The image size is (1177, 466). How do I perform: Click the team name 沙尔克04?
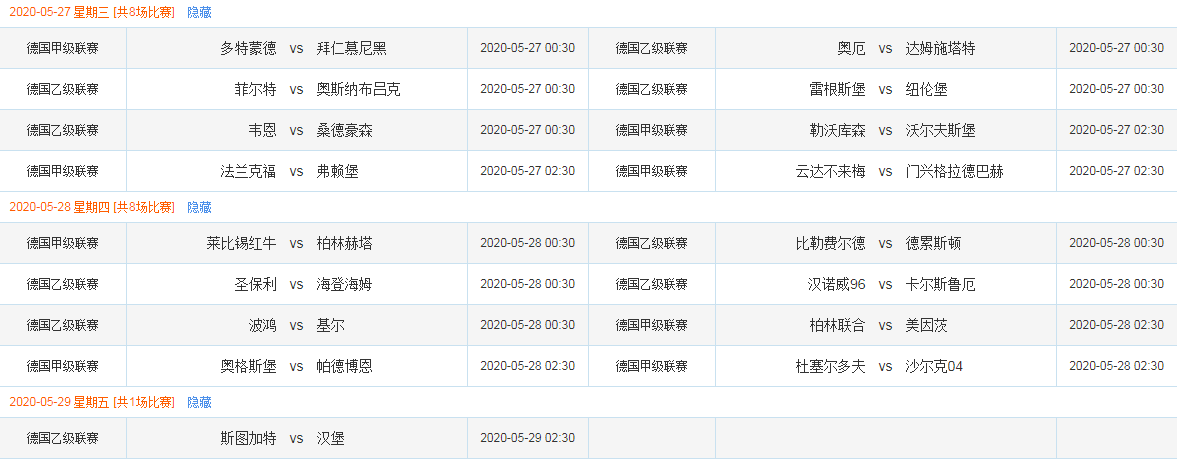pos(934,367)
